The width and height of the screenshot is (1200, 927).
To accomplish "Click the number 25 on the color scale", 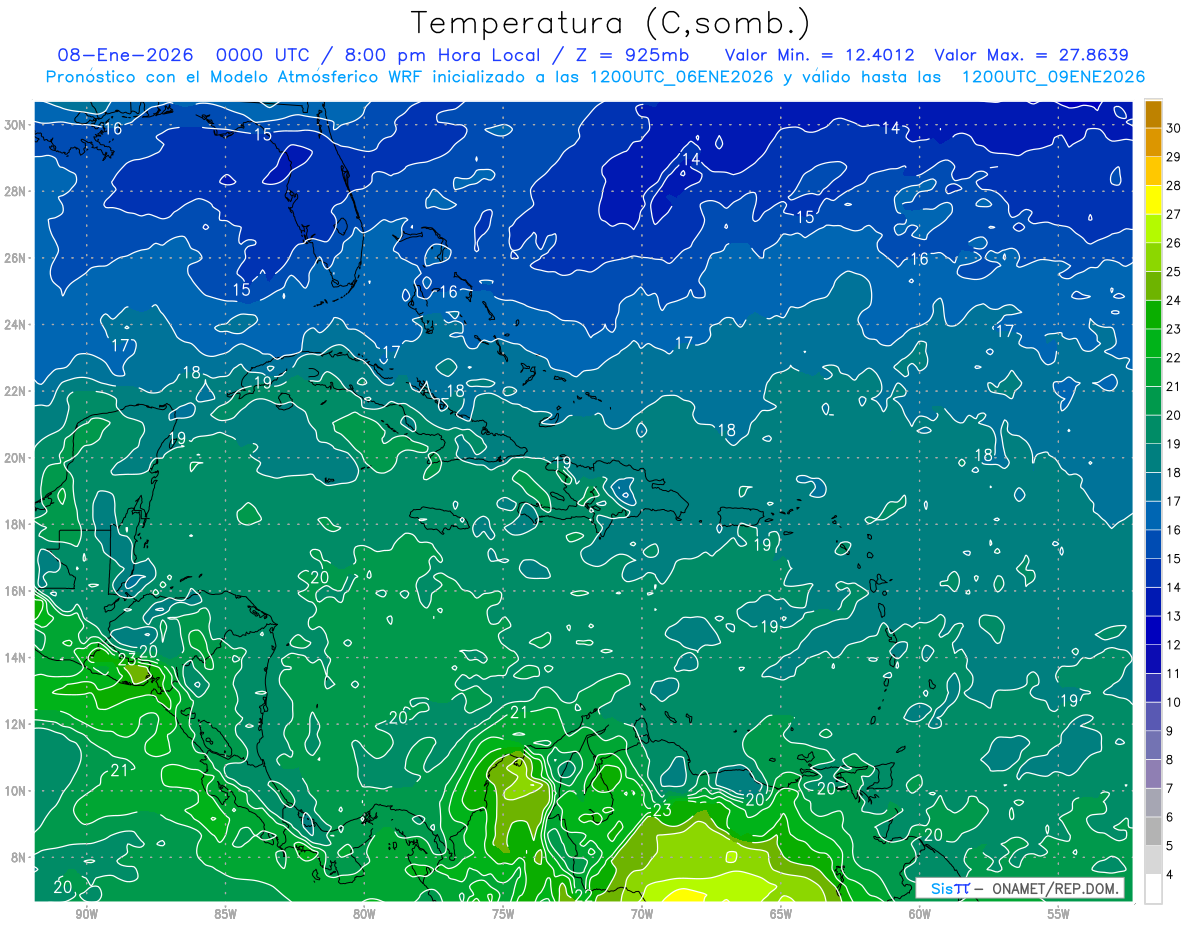I will [x=1173, y=270].
